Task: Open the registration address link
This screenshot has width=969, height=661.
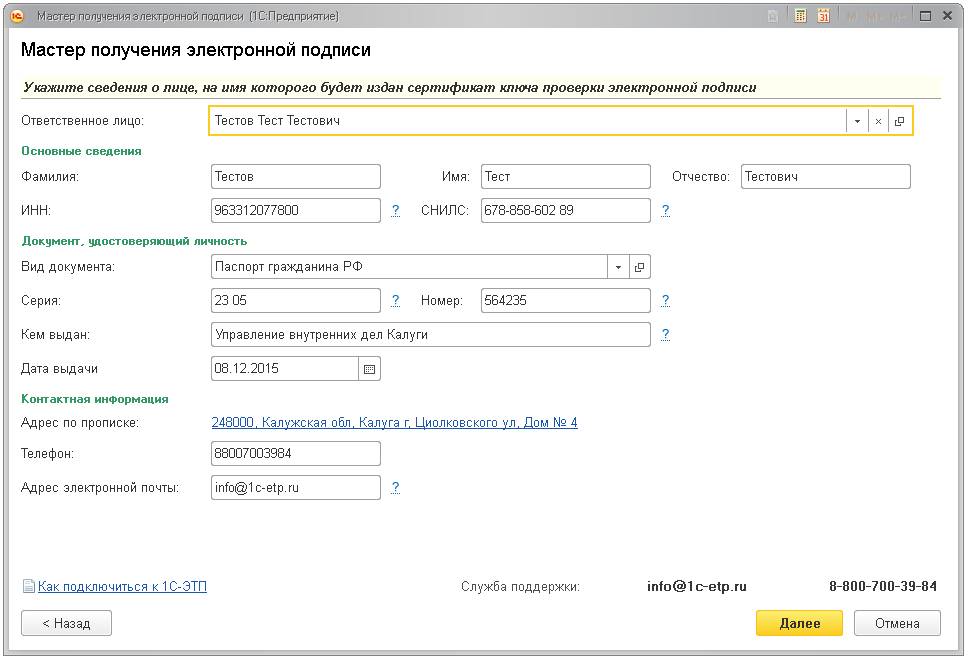Action: click(x=394, y=423)
